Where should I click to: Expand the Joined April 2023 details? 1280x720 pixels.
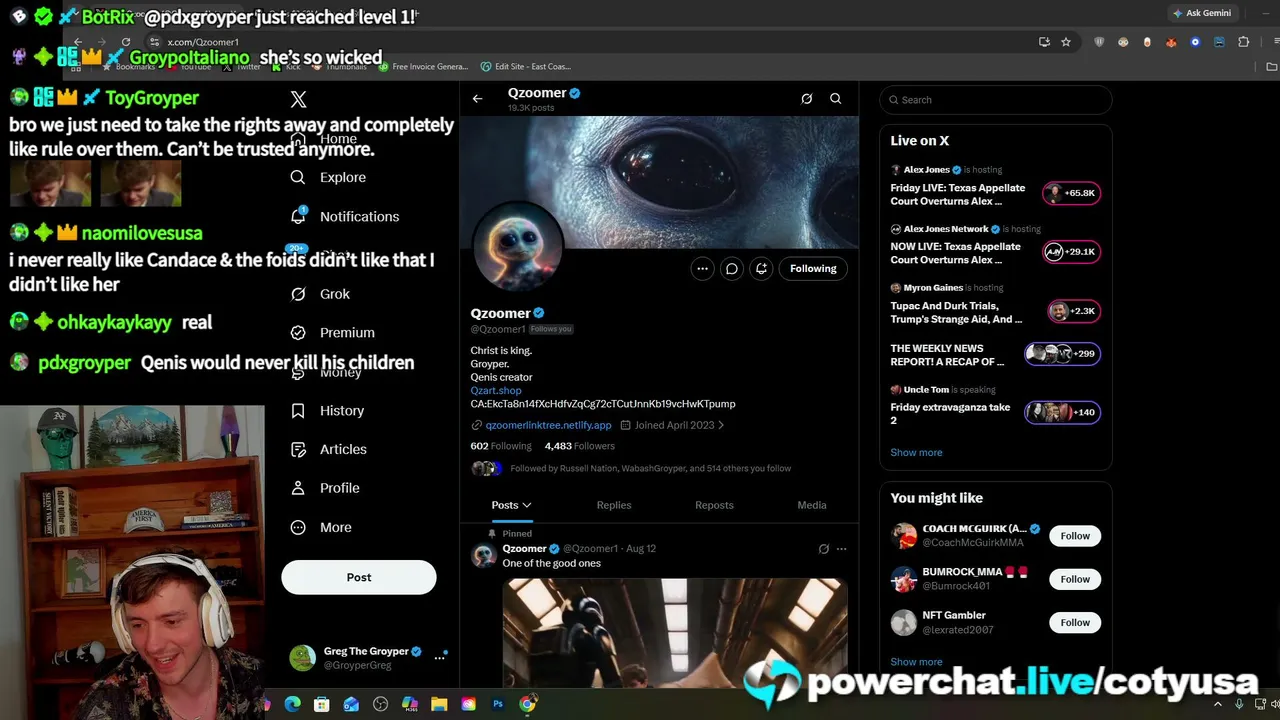(672, 425)
